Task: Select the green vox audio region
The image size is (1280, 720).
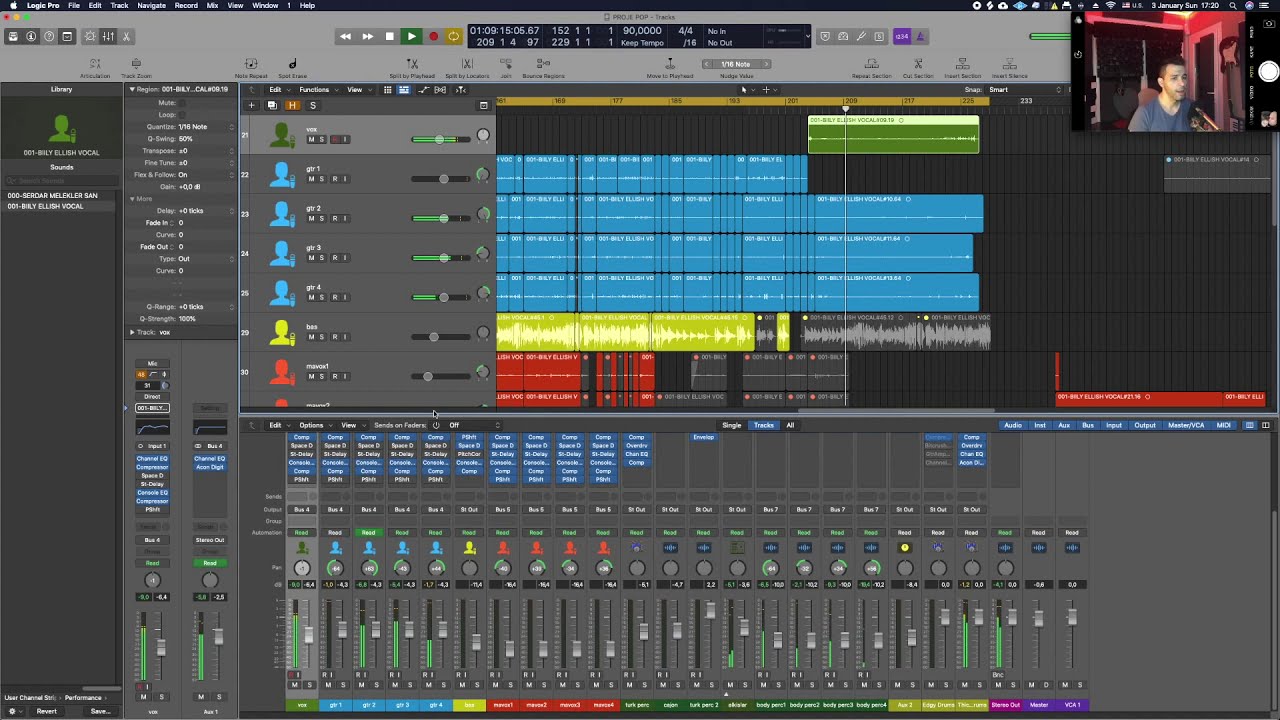Action: click(893, 135)
